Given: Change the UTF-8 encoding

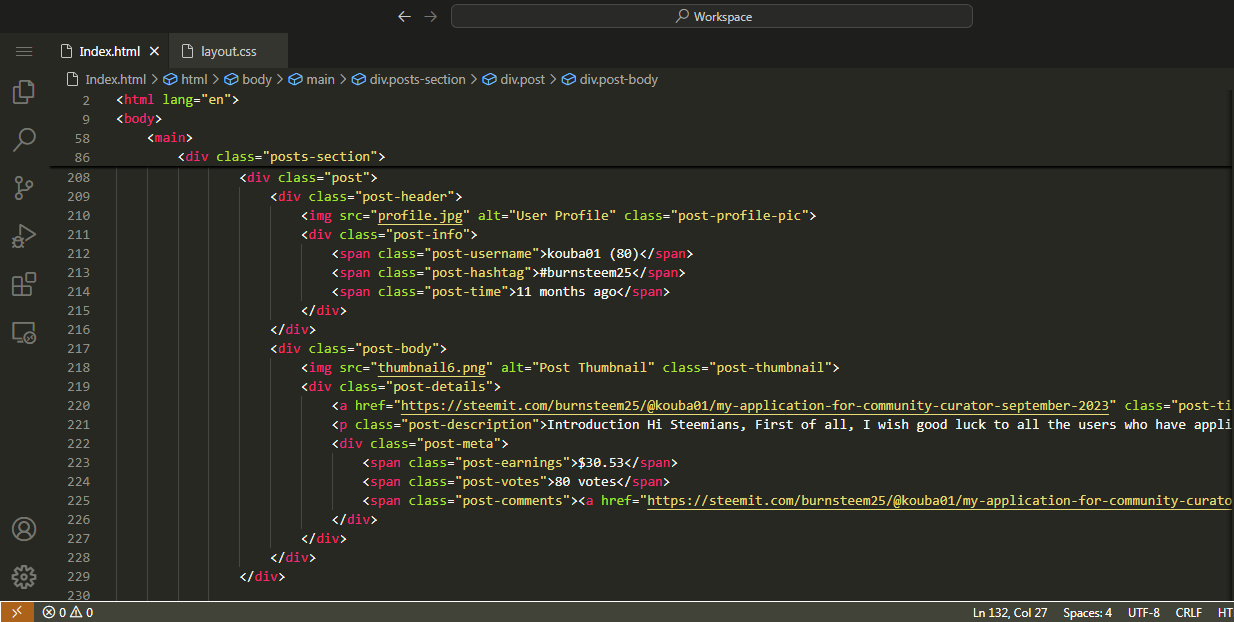Looking at the screenshot, I should (x=1144, y=612).
